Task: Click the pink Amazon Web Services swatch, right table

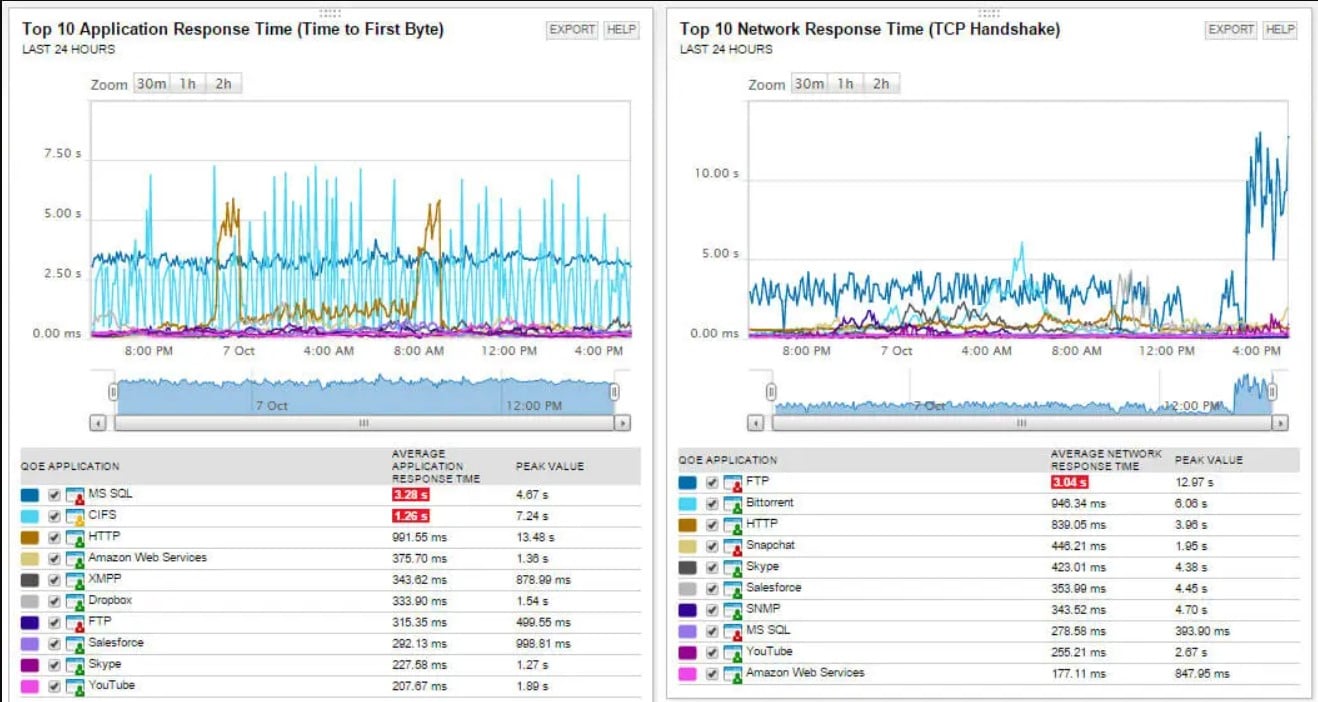Action: click(688, 673)
